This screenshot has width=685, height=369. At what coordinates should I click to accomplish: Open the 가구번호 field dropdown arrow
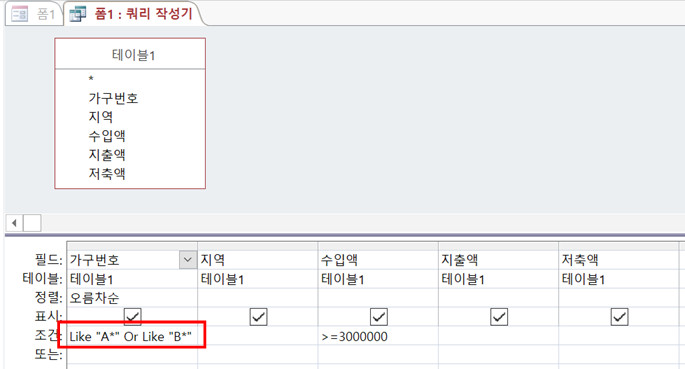click(188, 260)
